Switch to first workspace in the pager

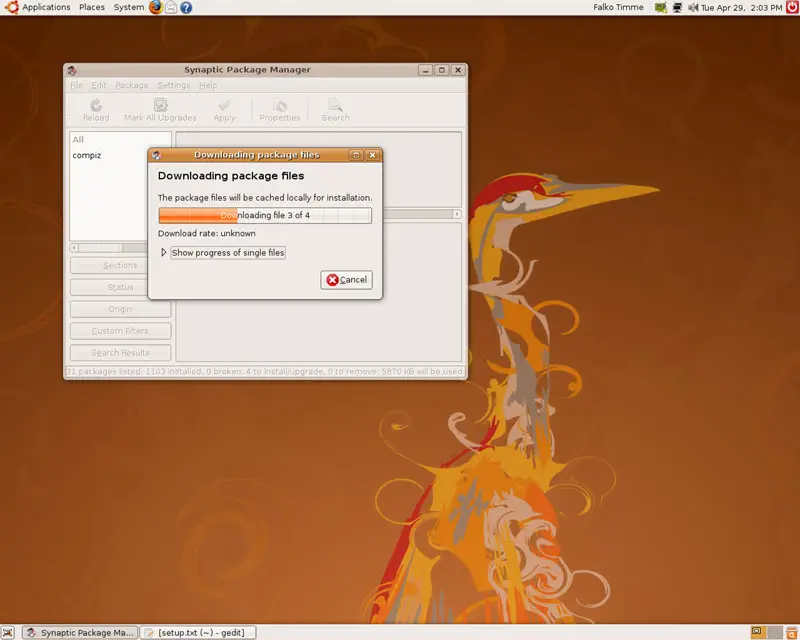click(x=758, y=632)
